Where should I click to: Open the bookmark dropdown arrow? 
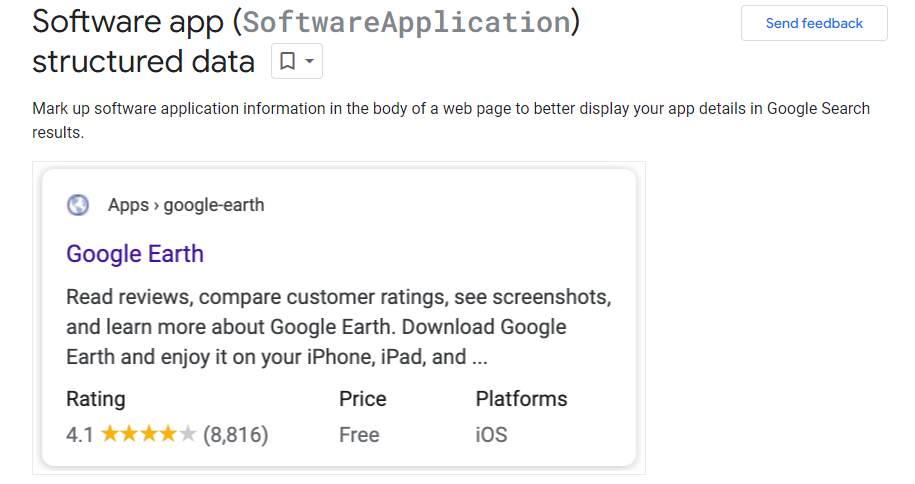(310, 62)
